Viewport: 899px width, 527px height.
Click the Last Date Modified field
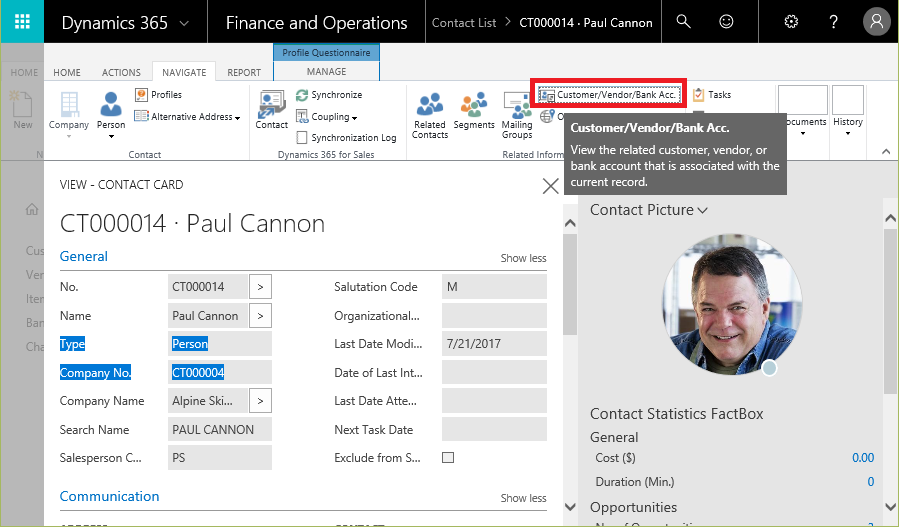pos(494,344)
